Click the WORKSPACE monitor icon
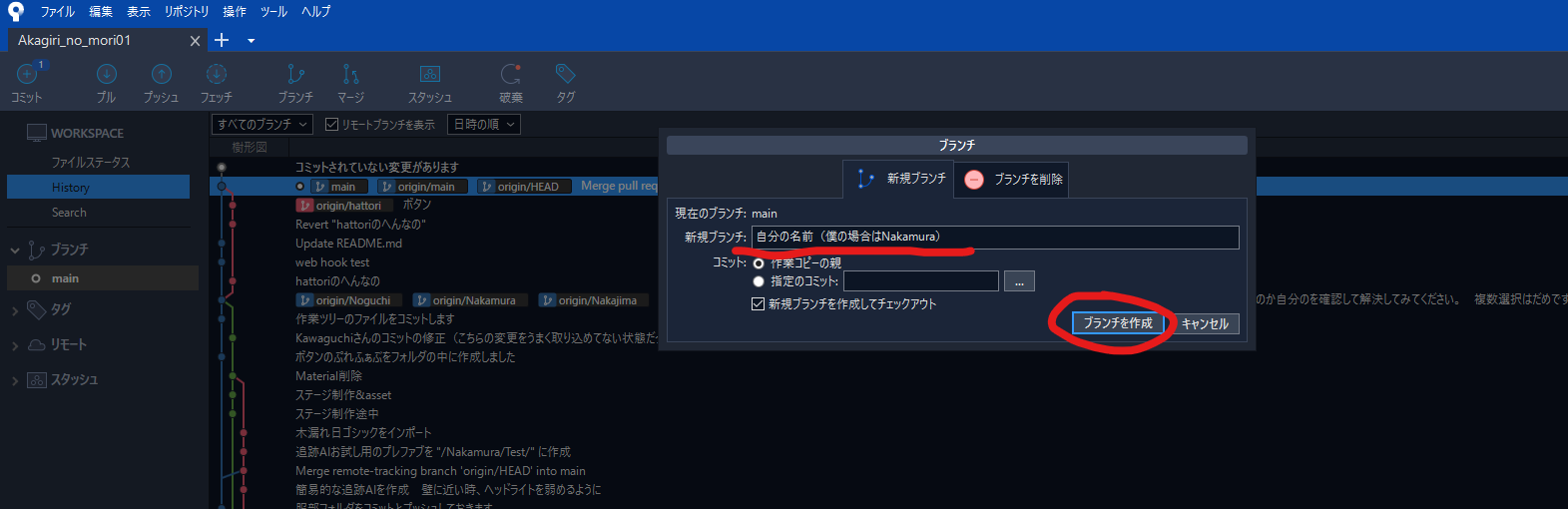1568x509 pixels. point(37,133)
